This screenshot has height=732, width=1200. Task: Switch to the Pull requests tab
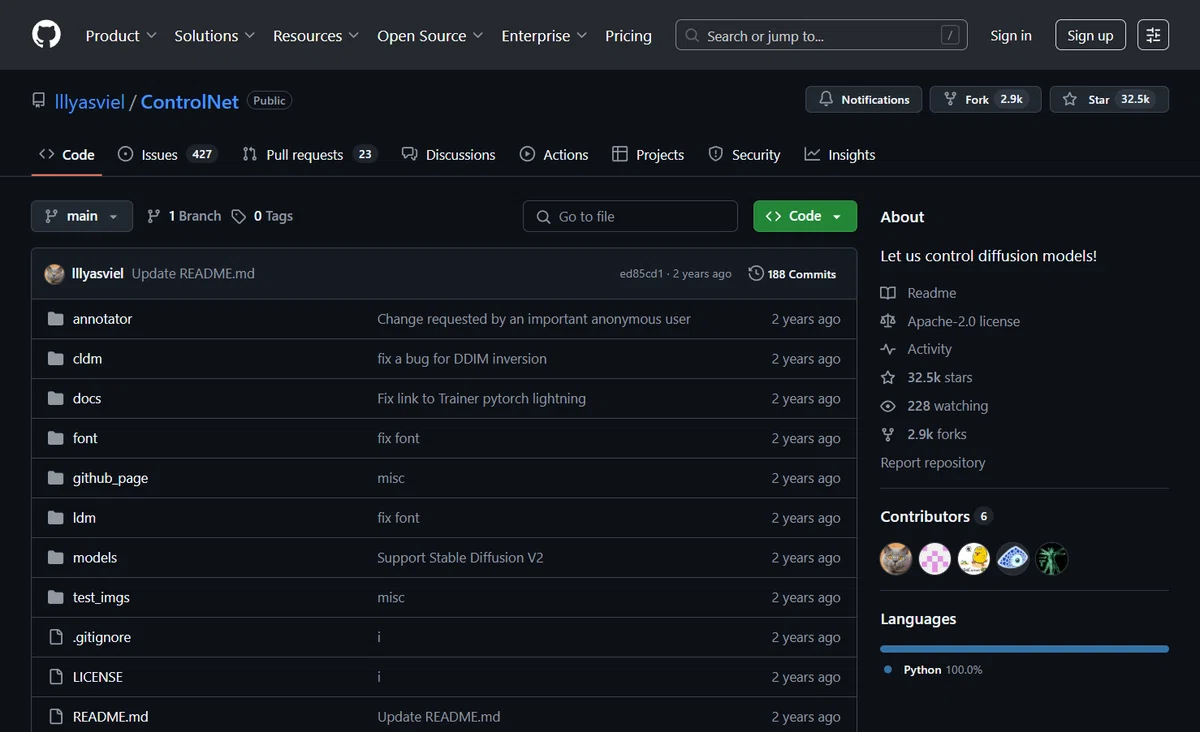[310, 155]
